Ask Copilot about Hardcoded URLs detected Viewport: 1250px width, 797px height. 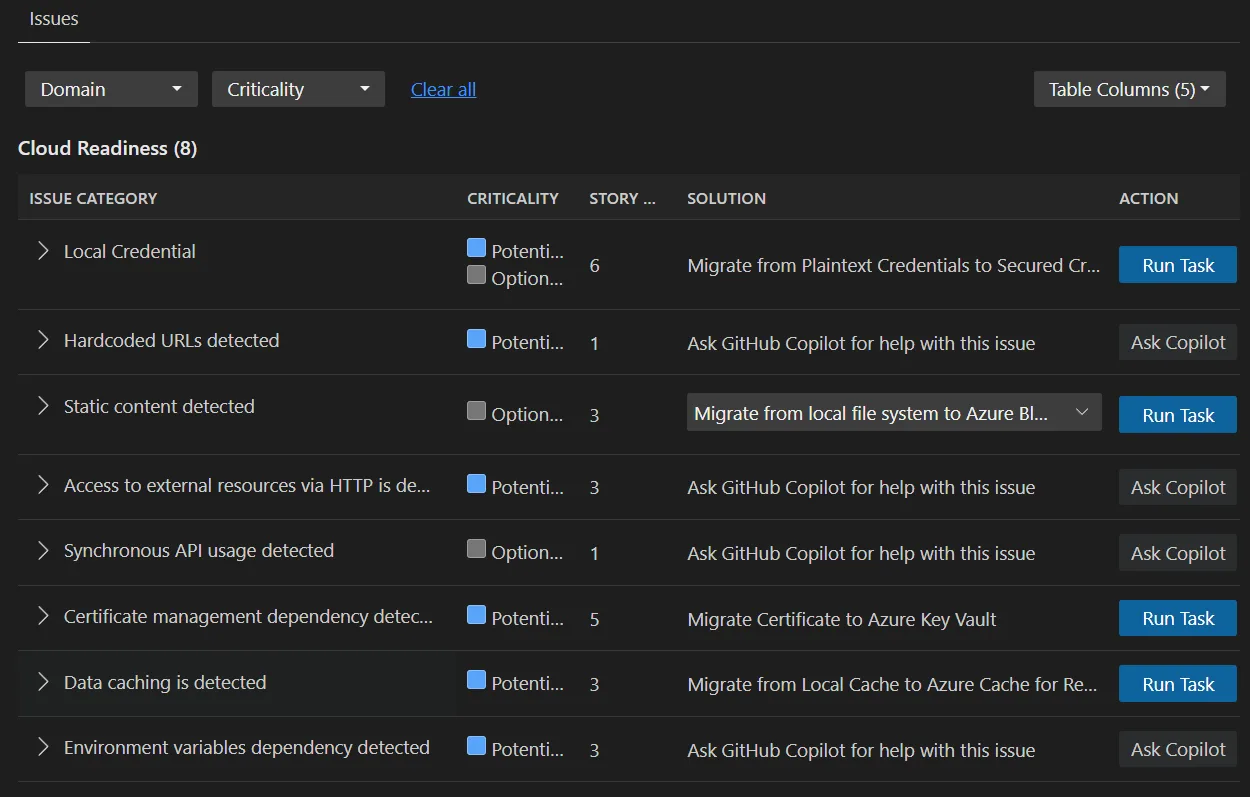[1177, 342]
